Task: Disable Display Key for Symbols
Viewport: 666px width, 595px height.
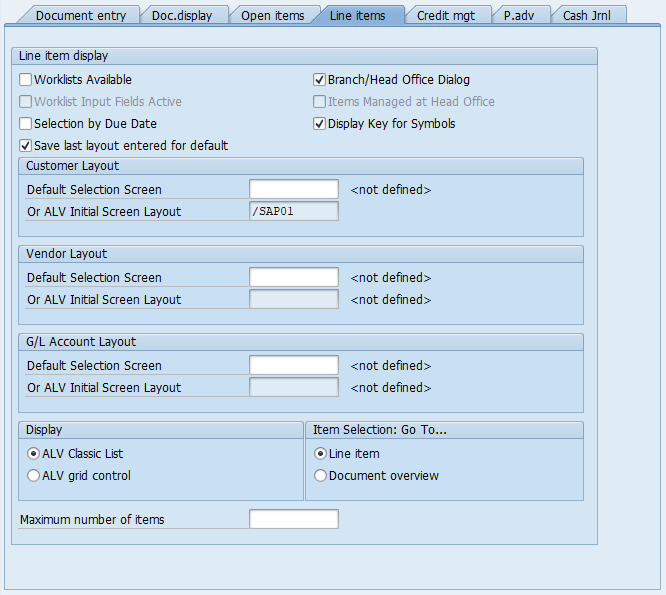Action: coord(319,124)
